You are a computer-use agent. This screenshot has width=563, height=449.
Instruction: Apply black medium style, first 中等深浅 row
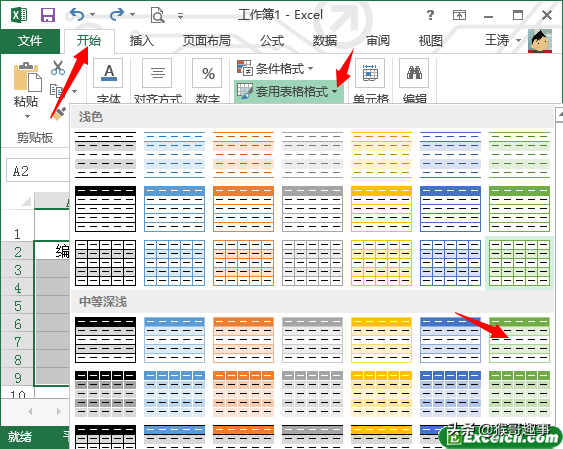[106, 340]
